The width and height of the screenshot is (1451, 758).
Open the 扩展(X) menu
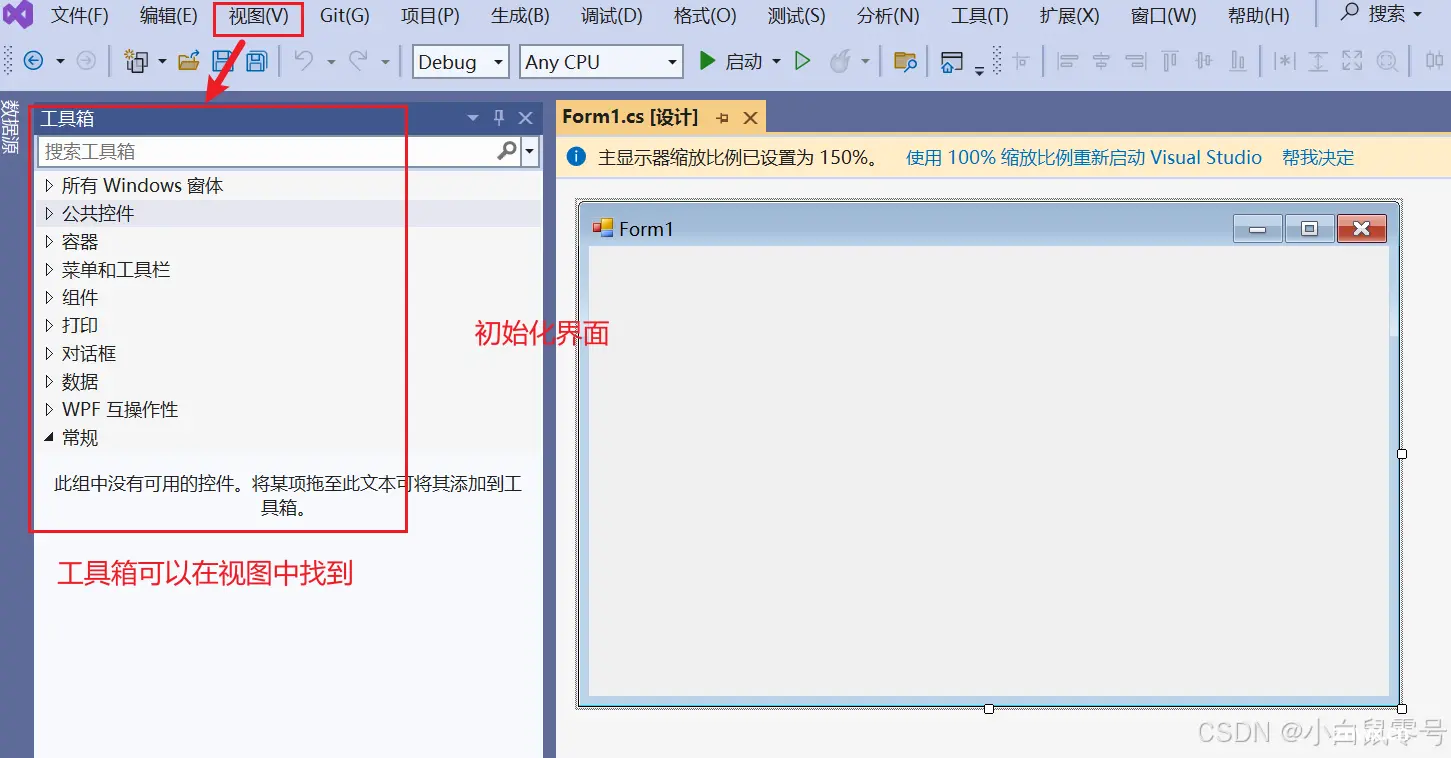coord(1069,16)
